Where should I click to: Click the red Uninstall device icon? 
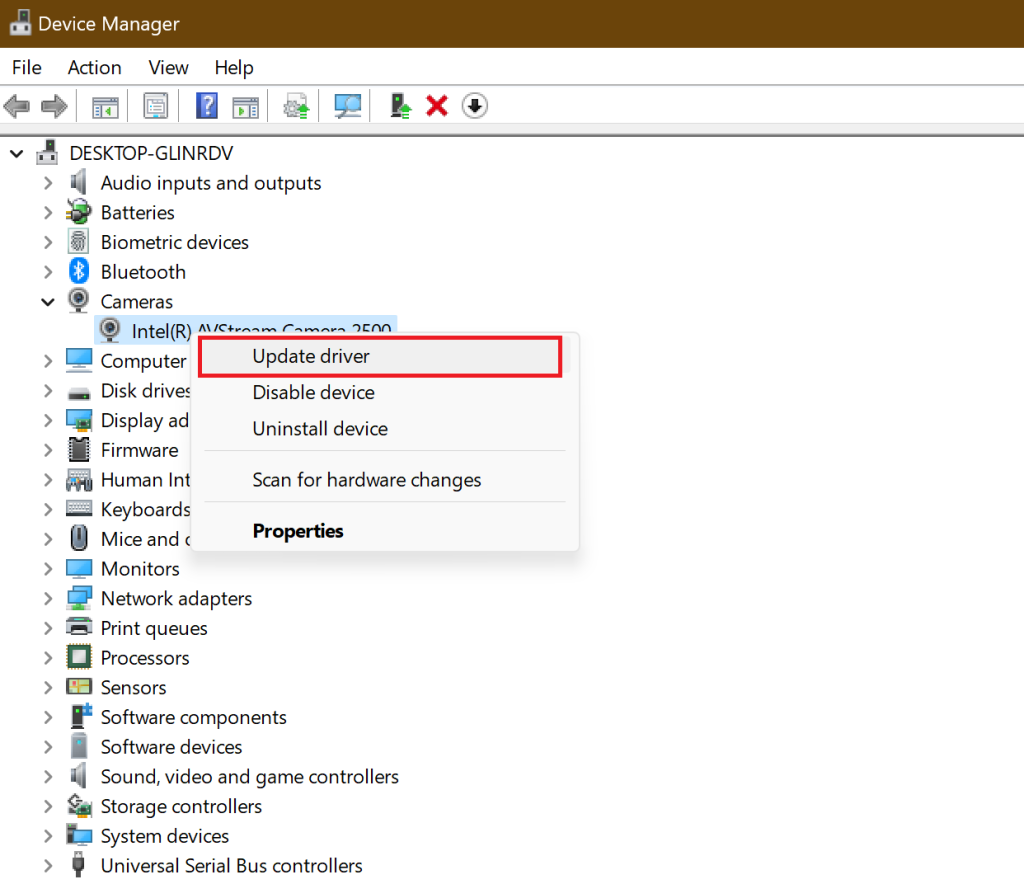click(x=436, y=105)
